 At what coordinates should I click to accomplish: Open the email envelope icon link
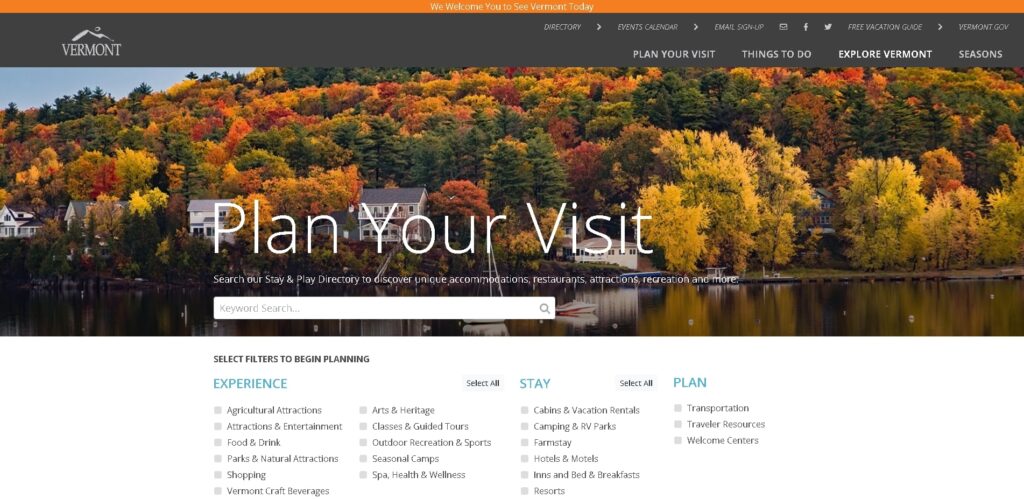point(783,27)
